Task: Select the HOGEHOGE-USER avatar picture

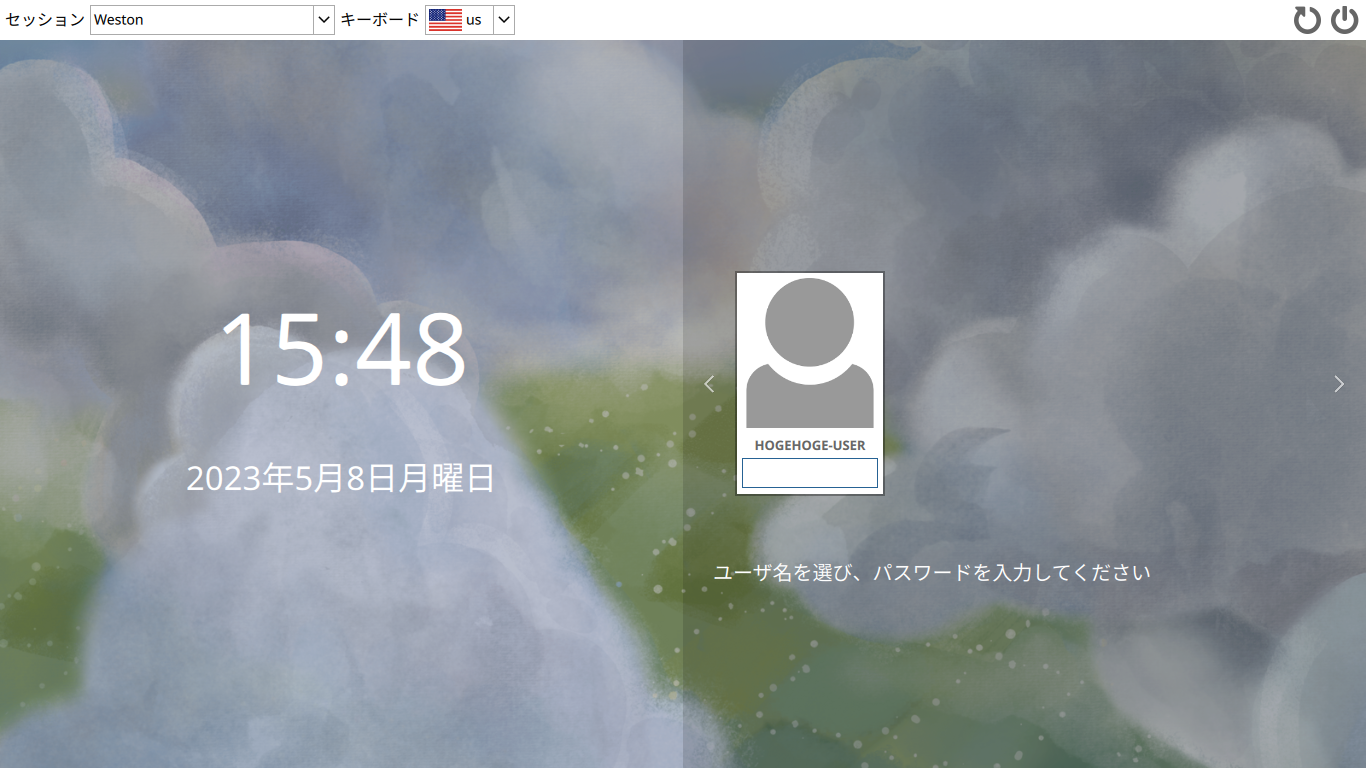Action: point(810,353)
